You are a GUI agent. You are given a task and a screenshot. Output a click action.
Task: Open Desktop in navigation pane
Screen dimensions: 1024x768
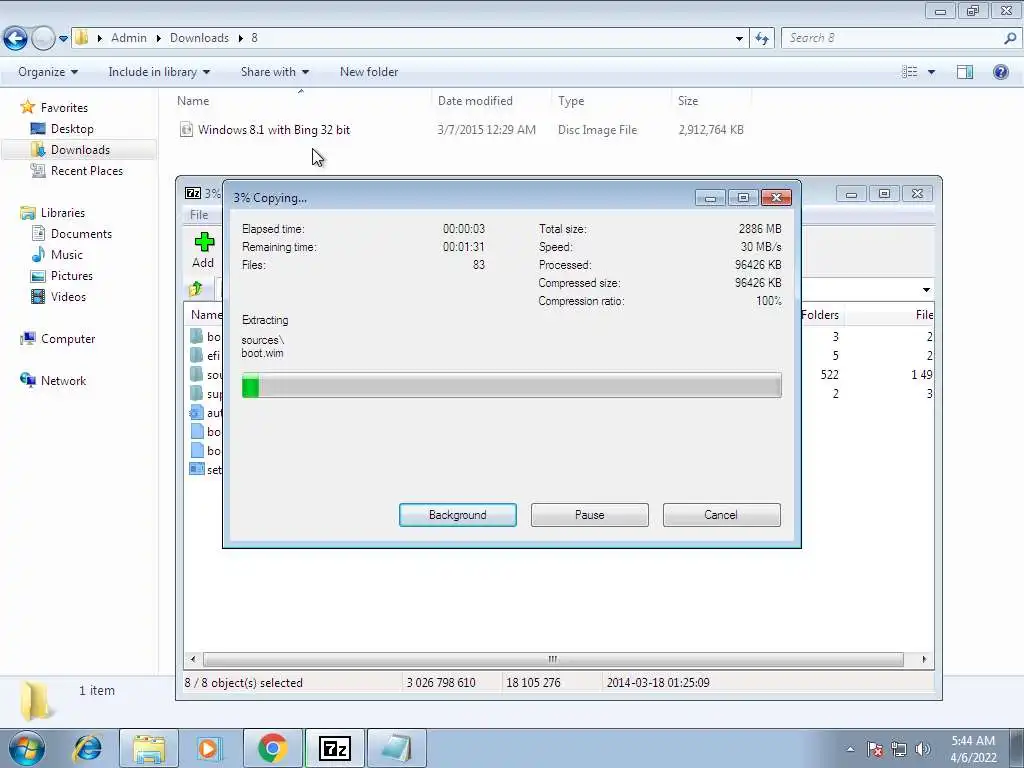(x=72, y=129)
